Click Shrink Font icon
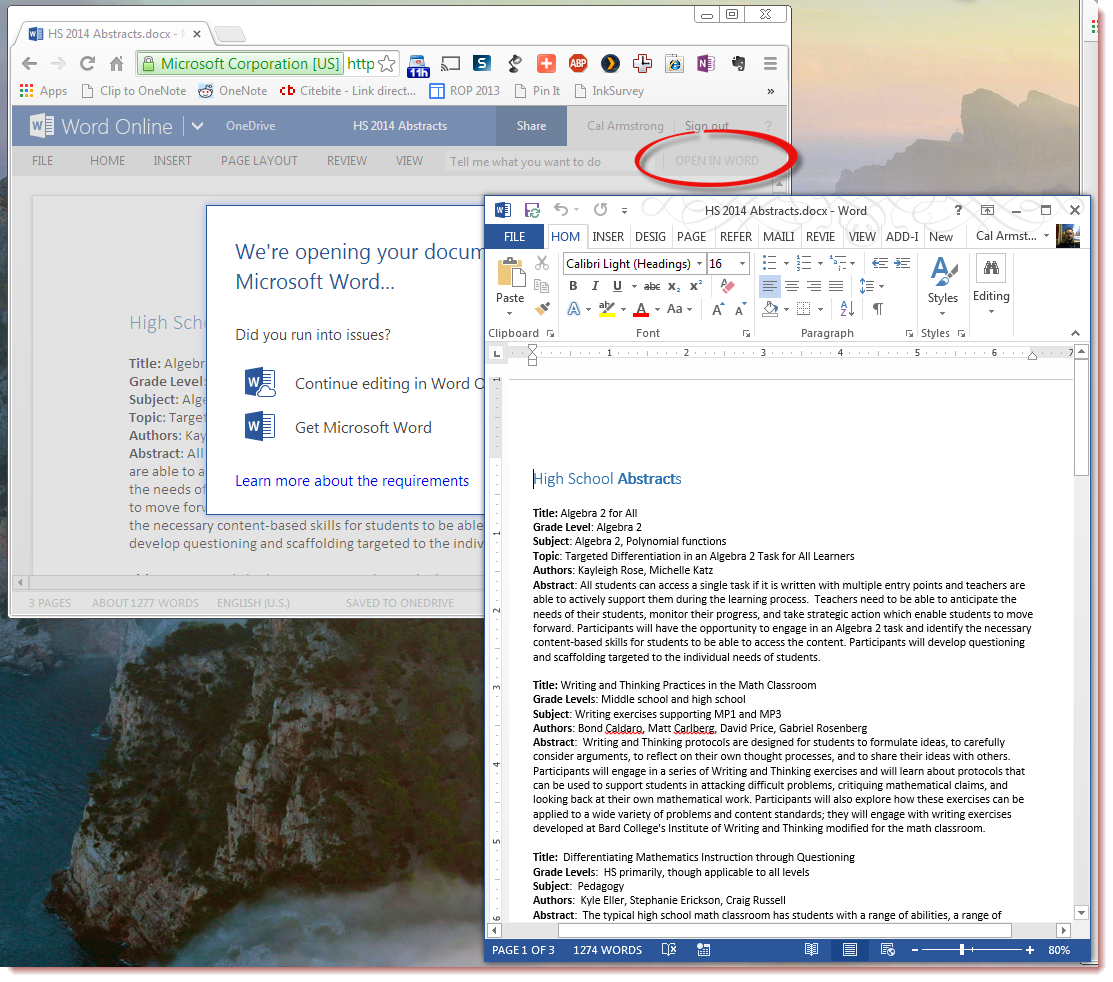The width and height of the screenshot is (1113, 982). click(x=740, y=309)
